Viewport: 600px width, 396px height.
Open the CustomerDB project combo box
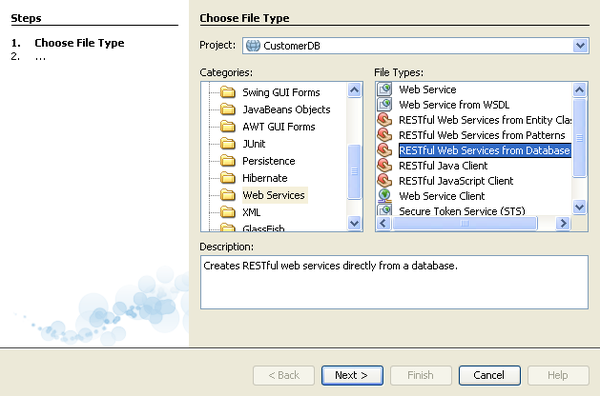coord(416,46)
